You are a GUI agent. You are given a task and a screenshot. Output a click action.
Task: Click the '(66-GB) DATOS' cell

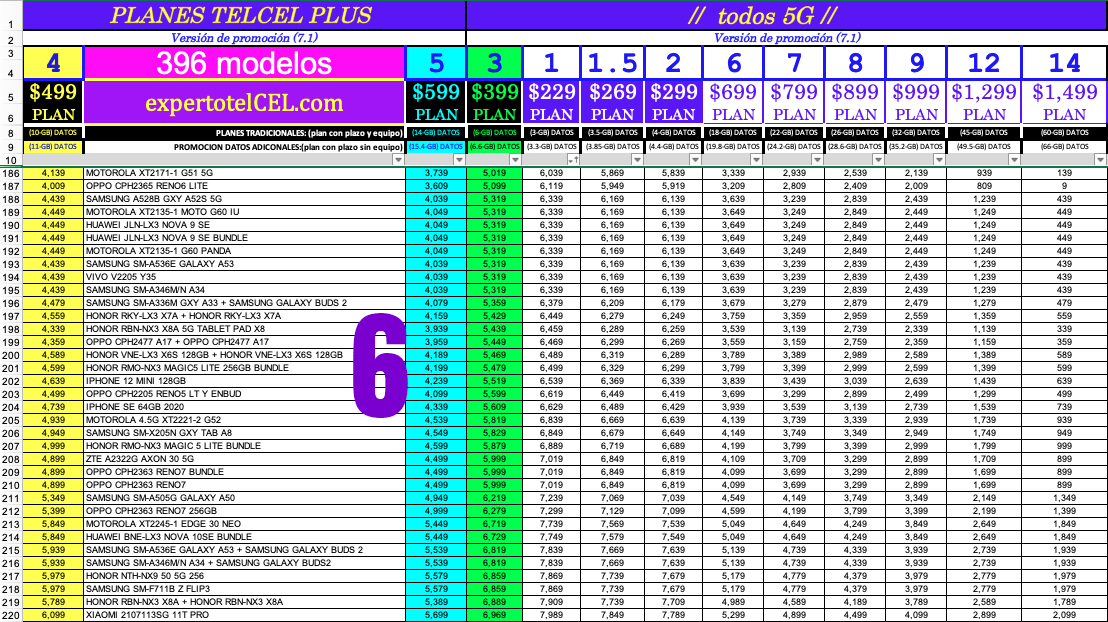tap(1065, 147)
